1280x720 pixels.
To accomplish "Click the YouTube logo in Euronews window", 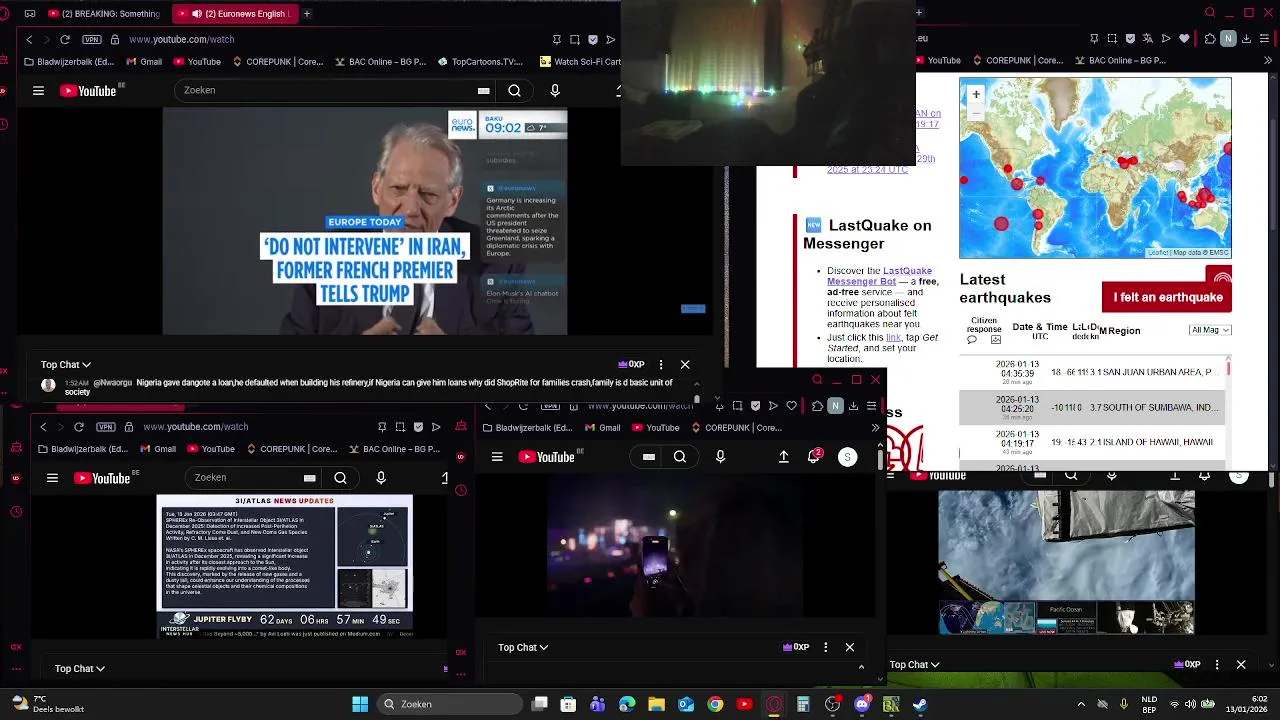I will pyautogui.click(x=91, y=91).
